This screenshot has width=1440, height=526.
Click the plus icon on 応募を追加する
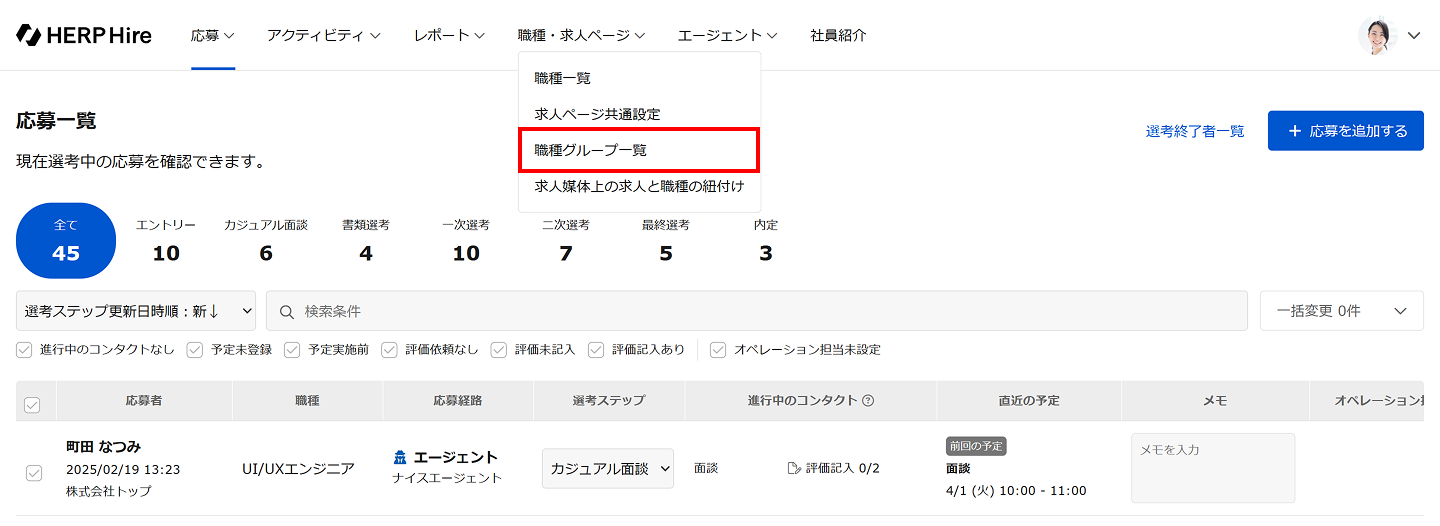coord(1295,131)
